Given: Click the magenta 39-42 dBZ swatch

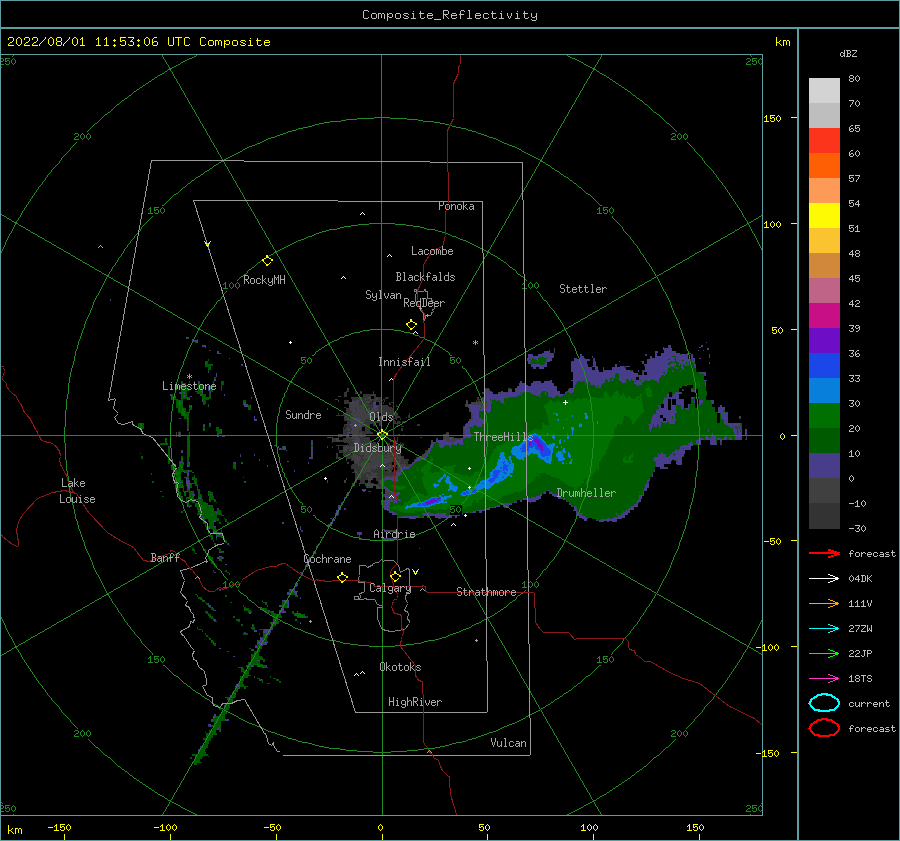Looking at the screenshot, I should click(824, 316).
